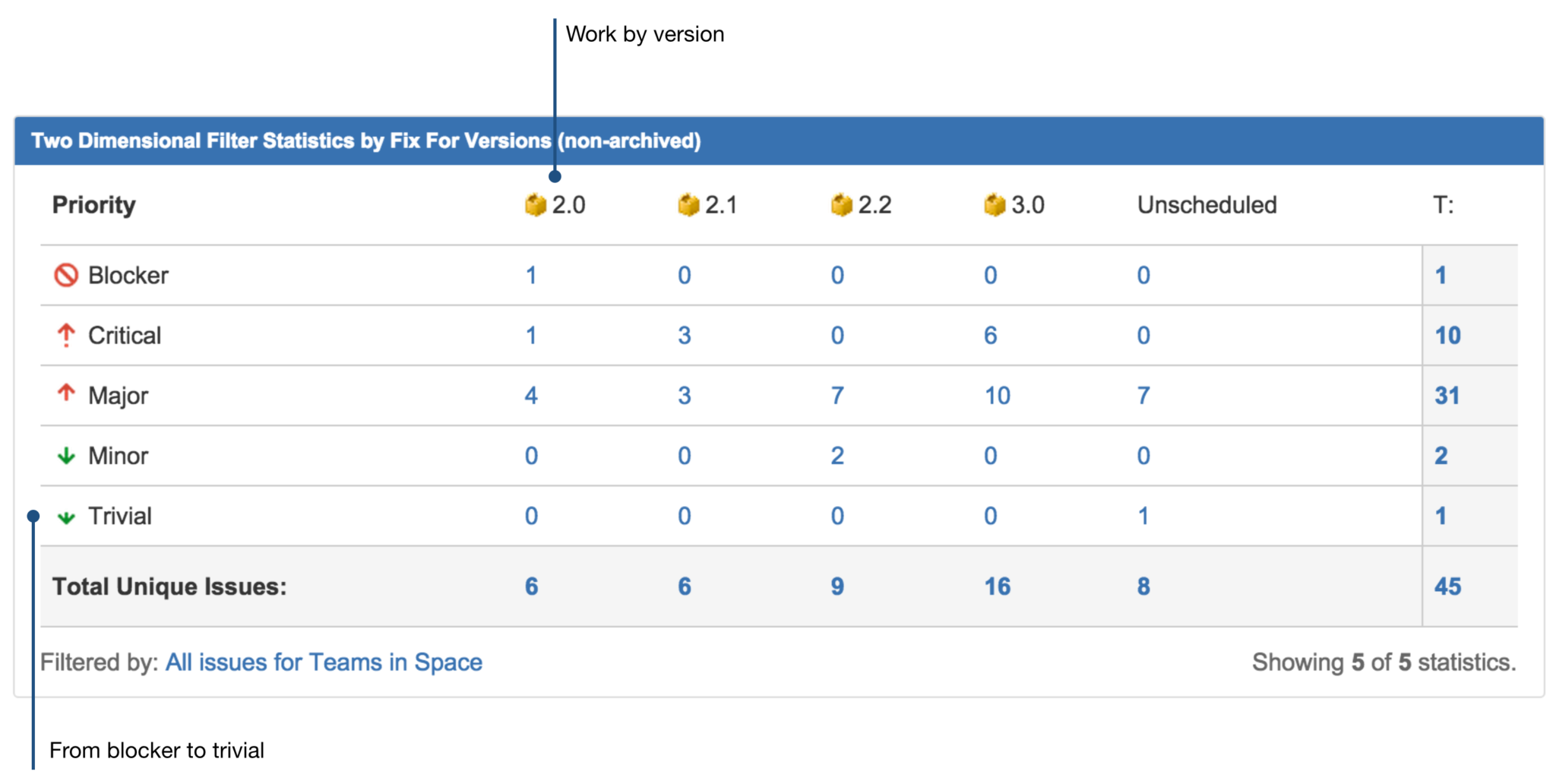Open total unique issues 16 for version 3.0
Viewport: 1556px width, 784px height.
pos(998,586)
